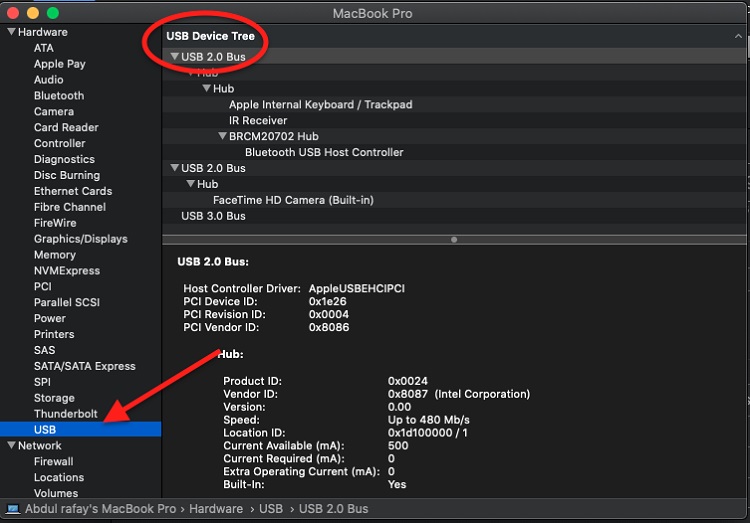
Task: Open Printers in the sidebar
Action: tap(54, 334)
